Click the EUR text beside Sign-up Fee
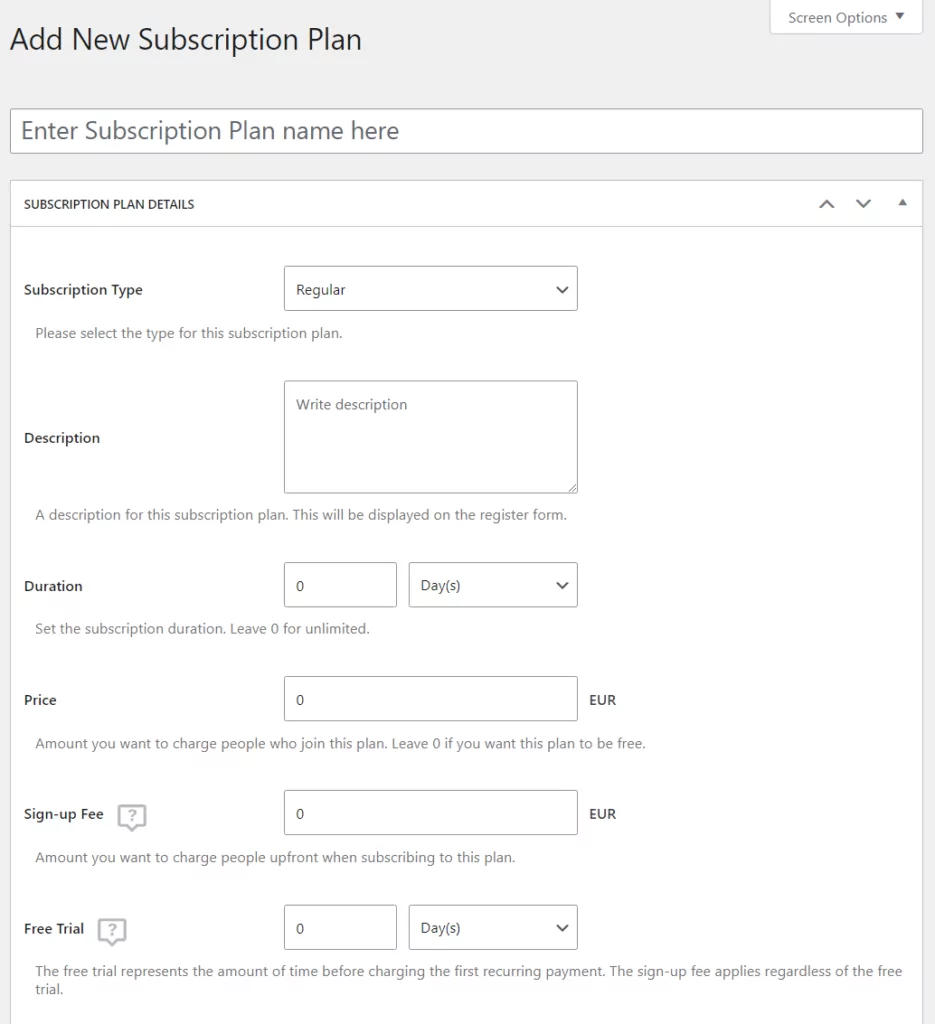 coord(603,814)
